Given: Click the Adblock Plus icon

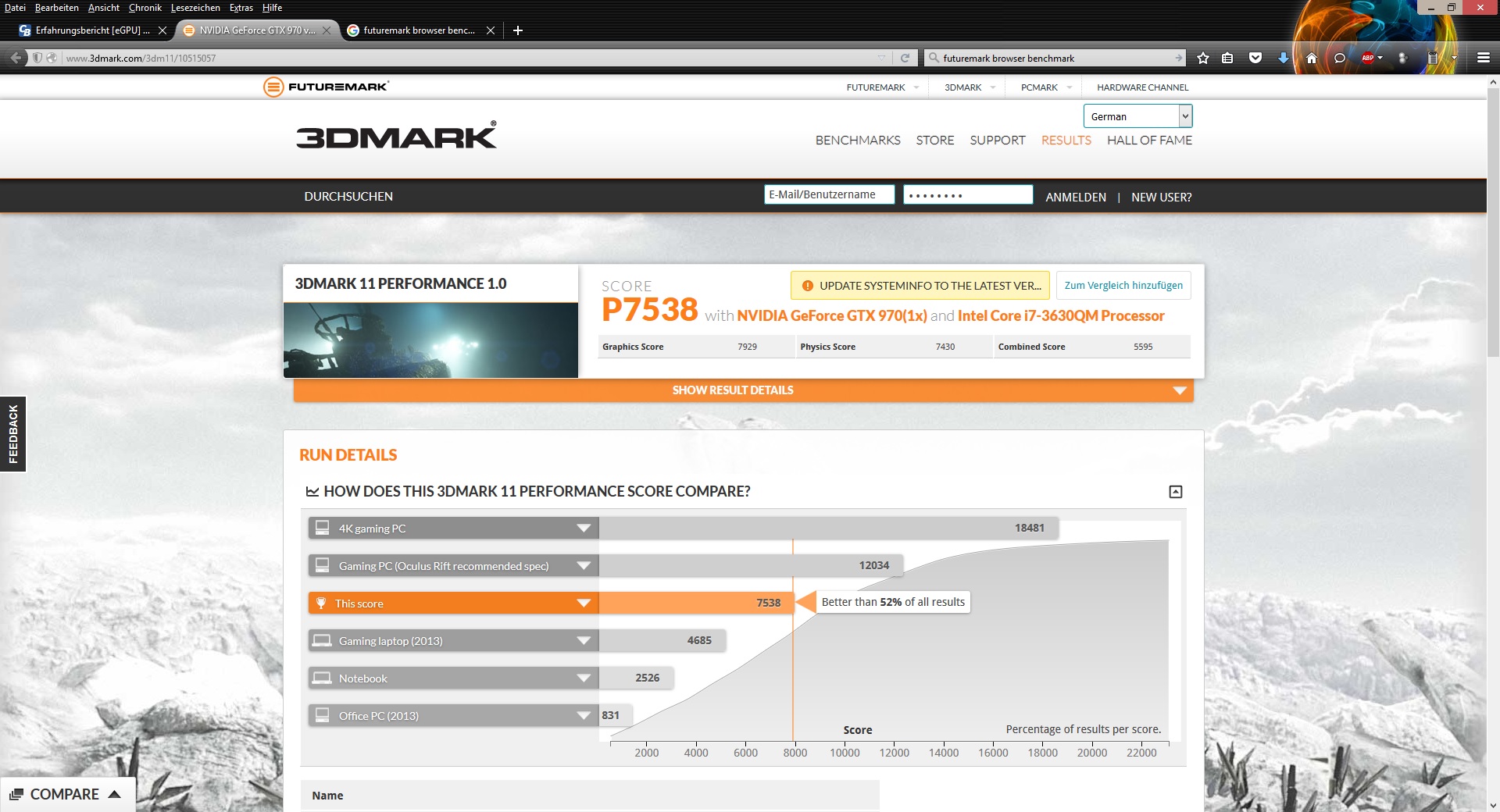Looking at the screenshot, I should (x=1367, y=58).
